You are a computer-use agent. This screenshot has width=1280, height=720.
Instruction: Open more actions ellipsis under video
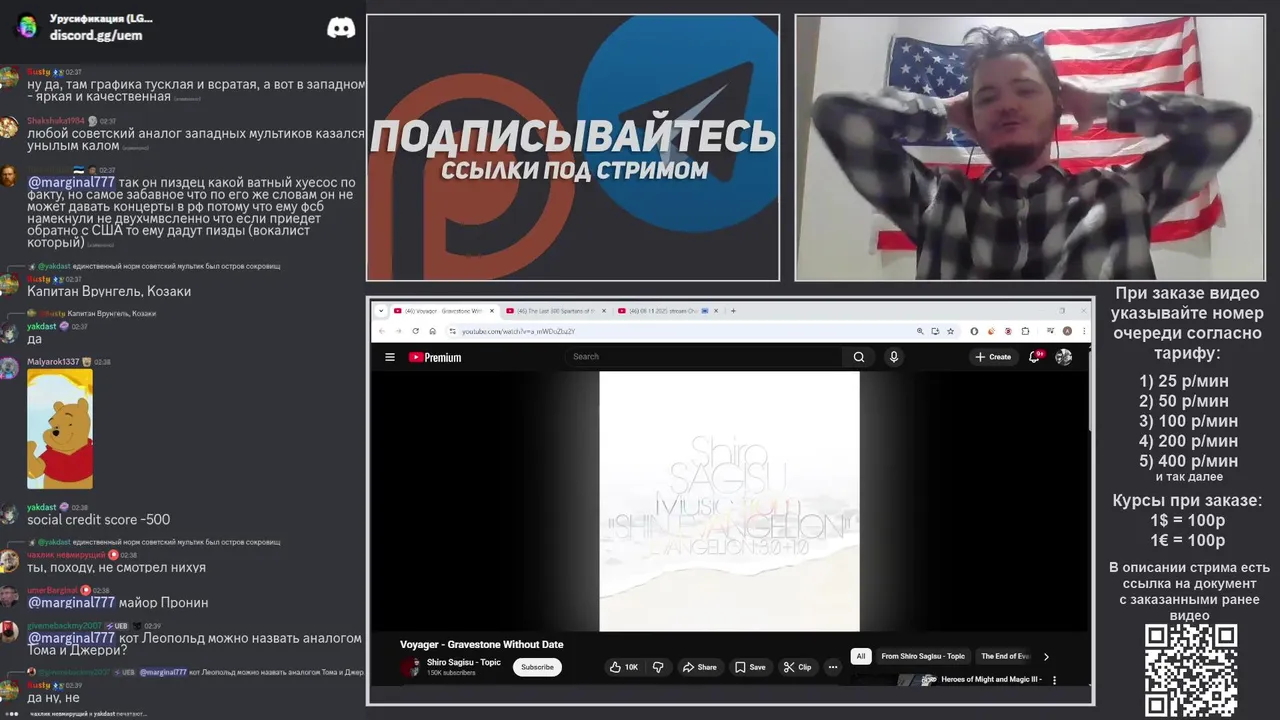(832, 667)
